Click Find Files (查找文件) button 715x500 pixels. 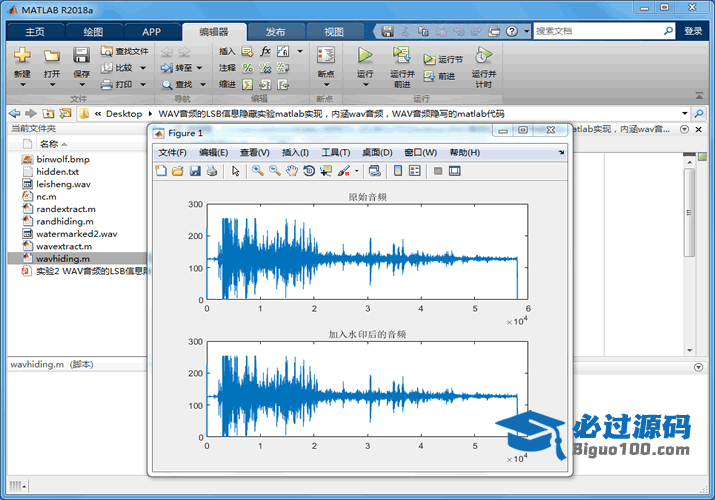tap(124, 51)
